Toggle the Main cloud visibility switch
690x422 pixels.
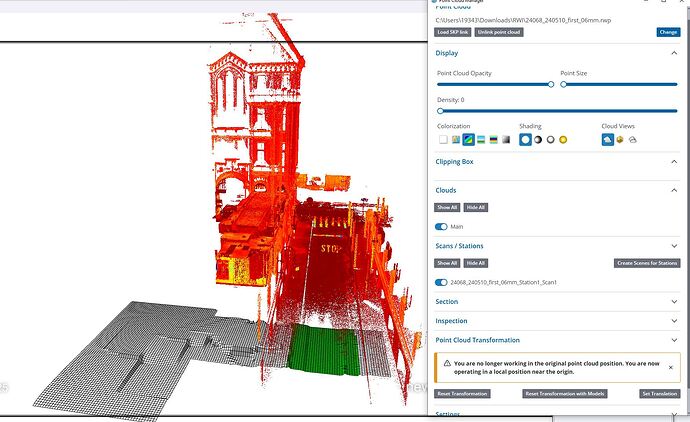coord(441,227)
